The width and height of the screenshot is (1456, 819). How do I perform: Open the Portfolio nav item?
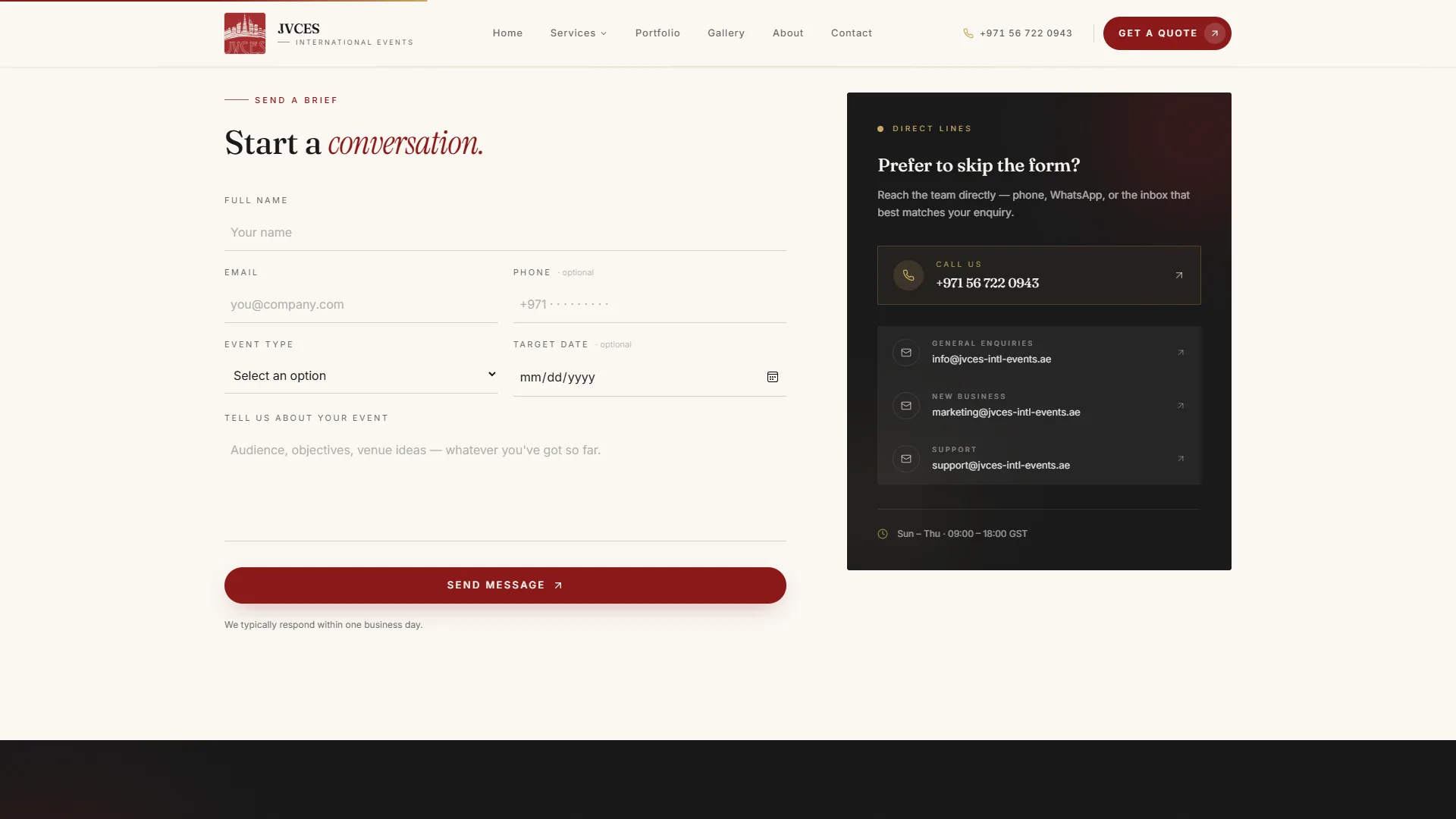click(x=657, y=33)
